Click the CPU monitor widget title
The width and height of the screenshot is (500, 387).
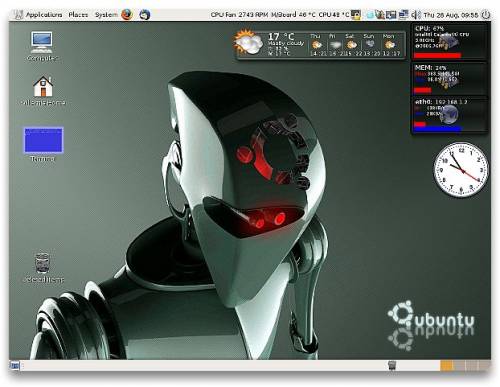point(429,29)
